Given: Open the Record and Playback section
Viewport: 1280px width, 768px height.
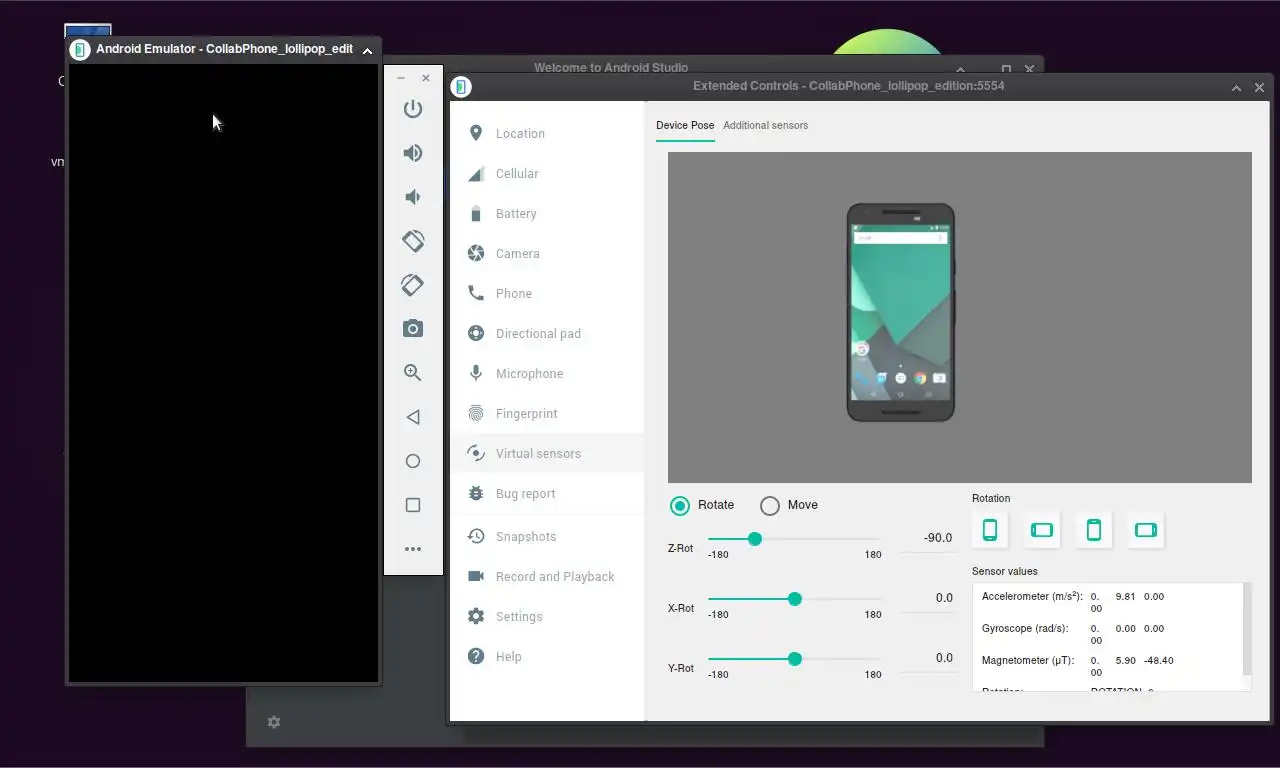Looking at the screenshot, I should [x=547, y=576].
